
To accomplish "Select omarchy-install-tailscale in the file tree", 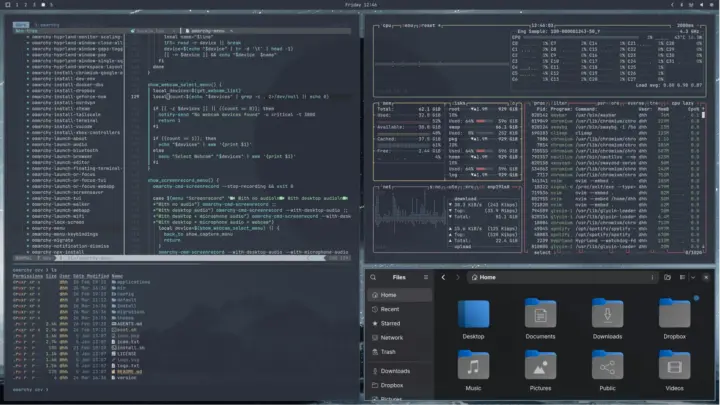I will pos(66,115).
